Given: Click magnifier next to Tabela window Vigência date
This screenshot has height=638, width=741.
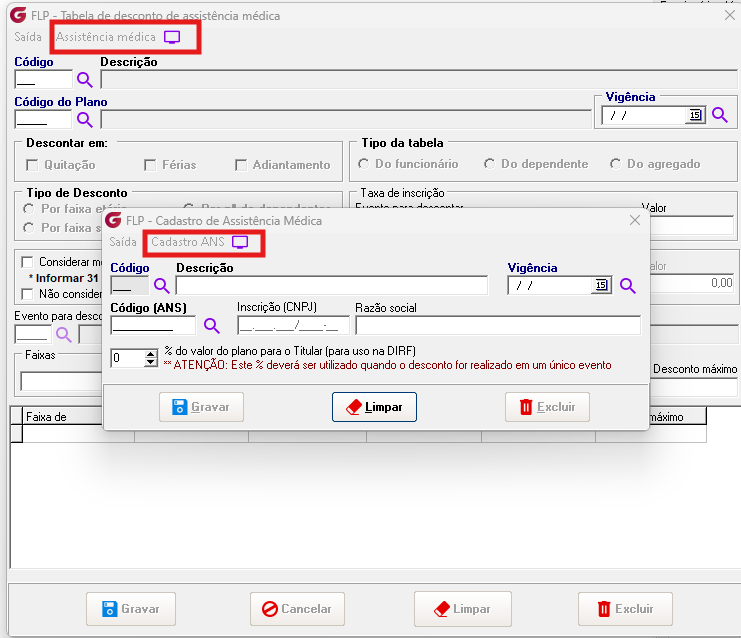Looking at the screenshot, I should coord(720,114).
